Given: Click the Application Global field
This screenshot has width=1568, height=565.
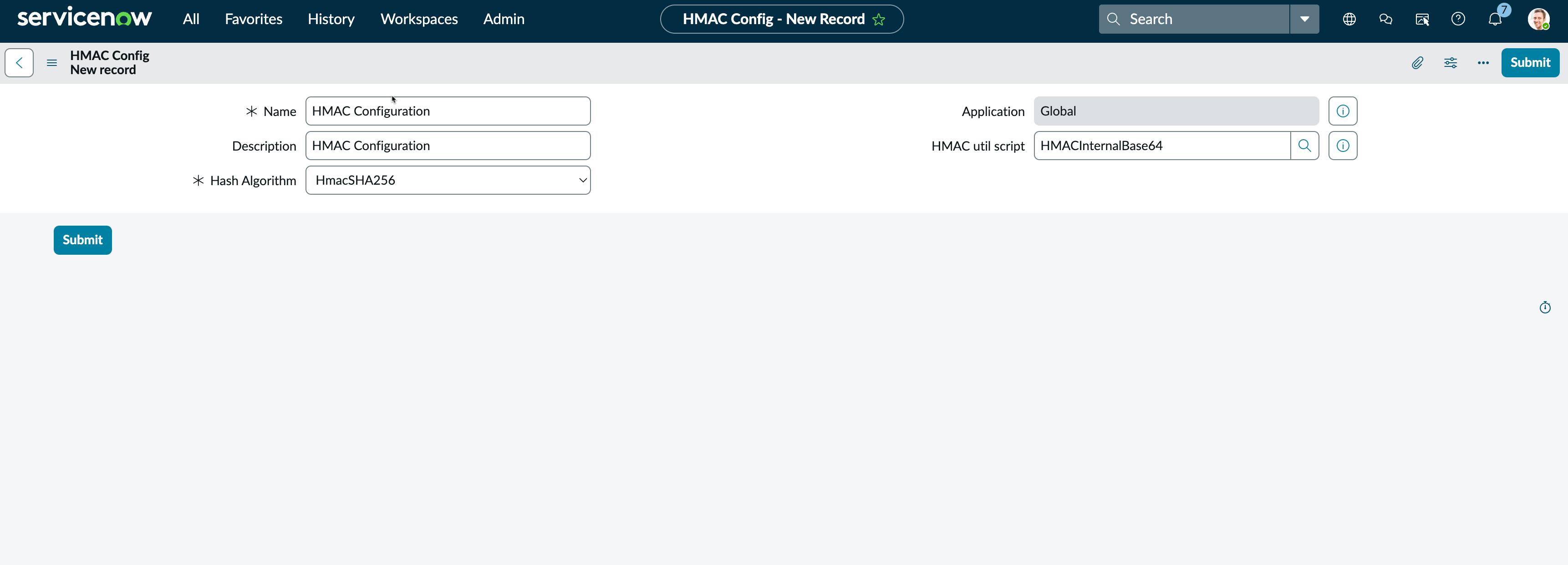Looking at the screenshot, I should pos(1176,111).
